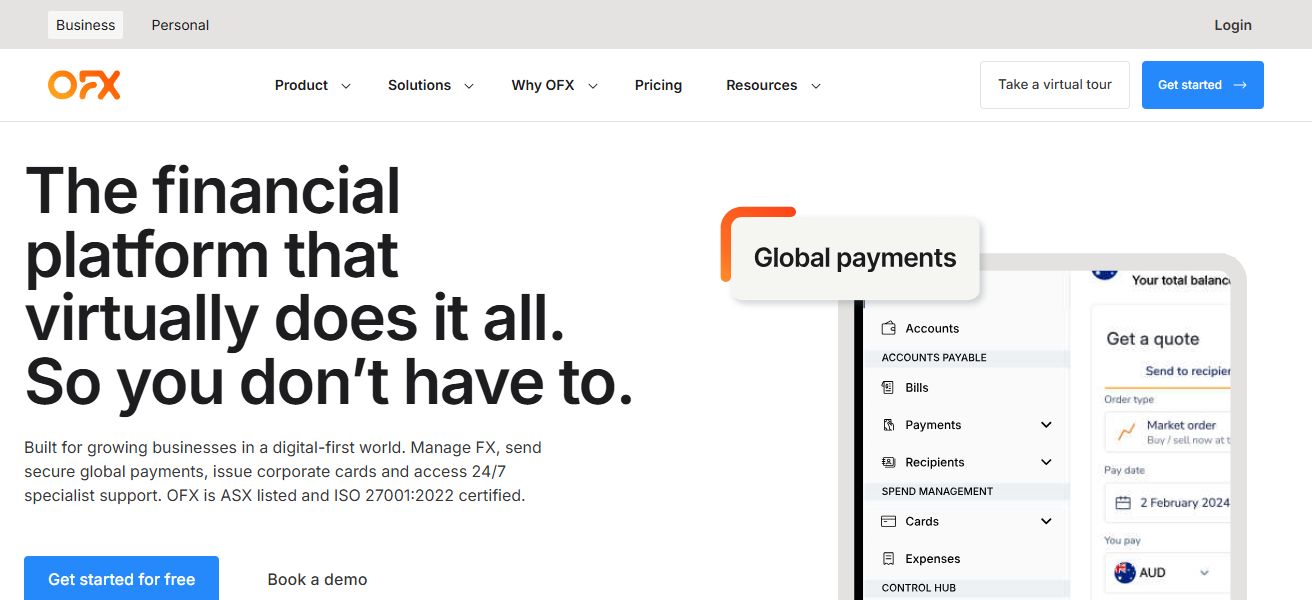The height and width of the screenshot is (600, 1312).
Task: Click the Cards icon in sidebar
Action: pos(888,521)
